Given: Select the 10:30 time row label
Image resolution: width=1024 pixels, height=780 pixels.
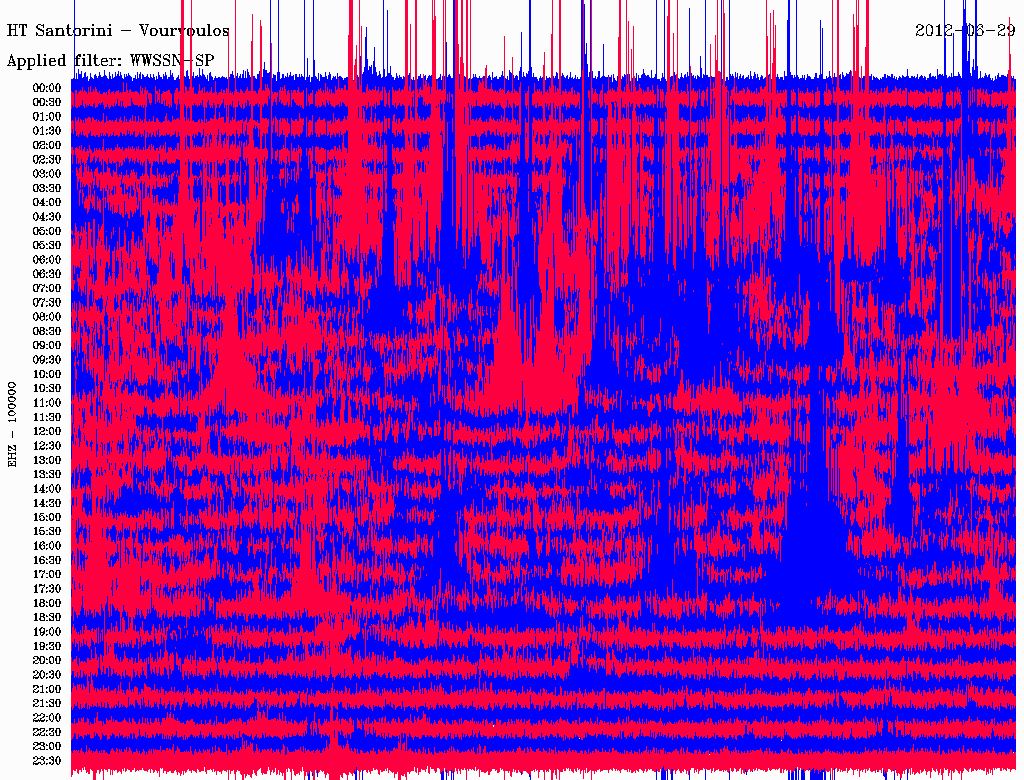Looking at the screenshot, I should pos(47,388).
